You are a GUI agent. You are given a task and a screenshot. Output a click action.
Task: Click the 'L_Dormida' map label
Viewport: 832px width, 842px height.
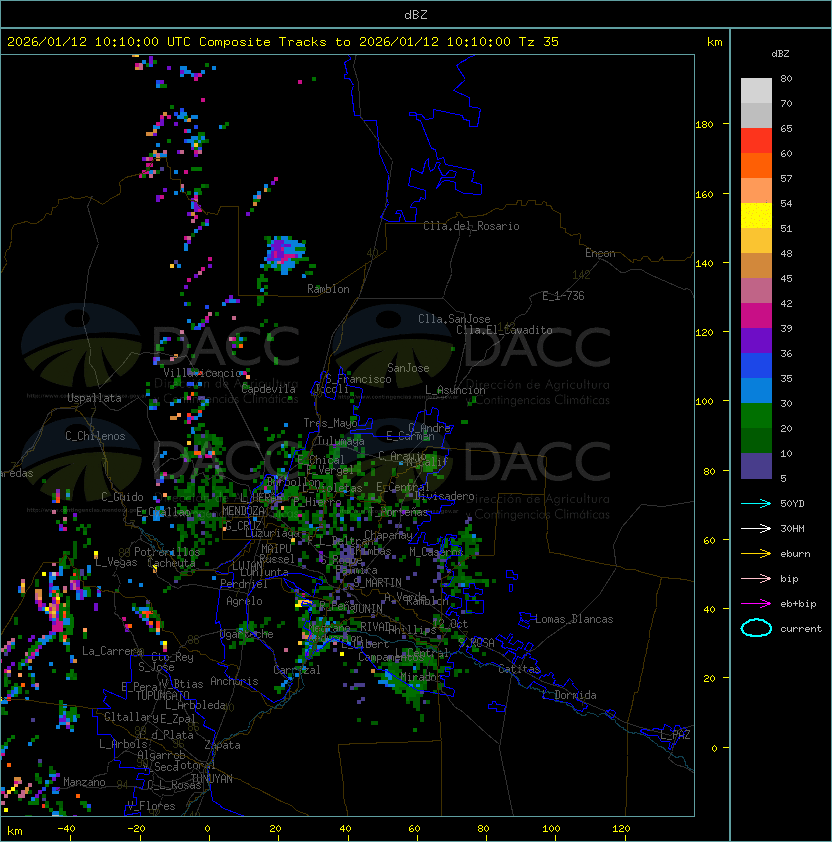click(x=569, y=695)
